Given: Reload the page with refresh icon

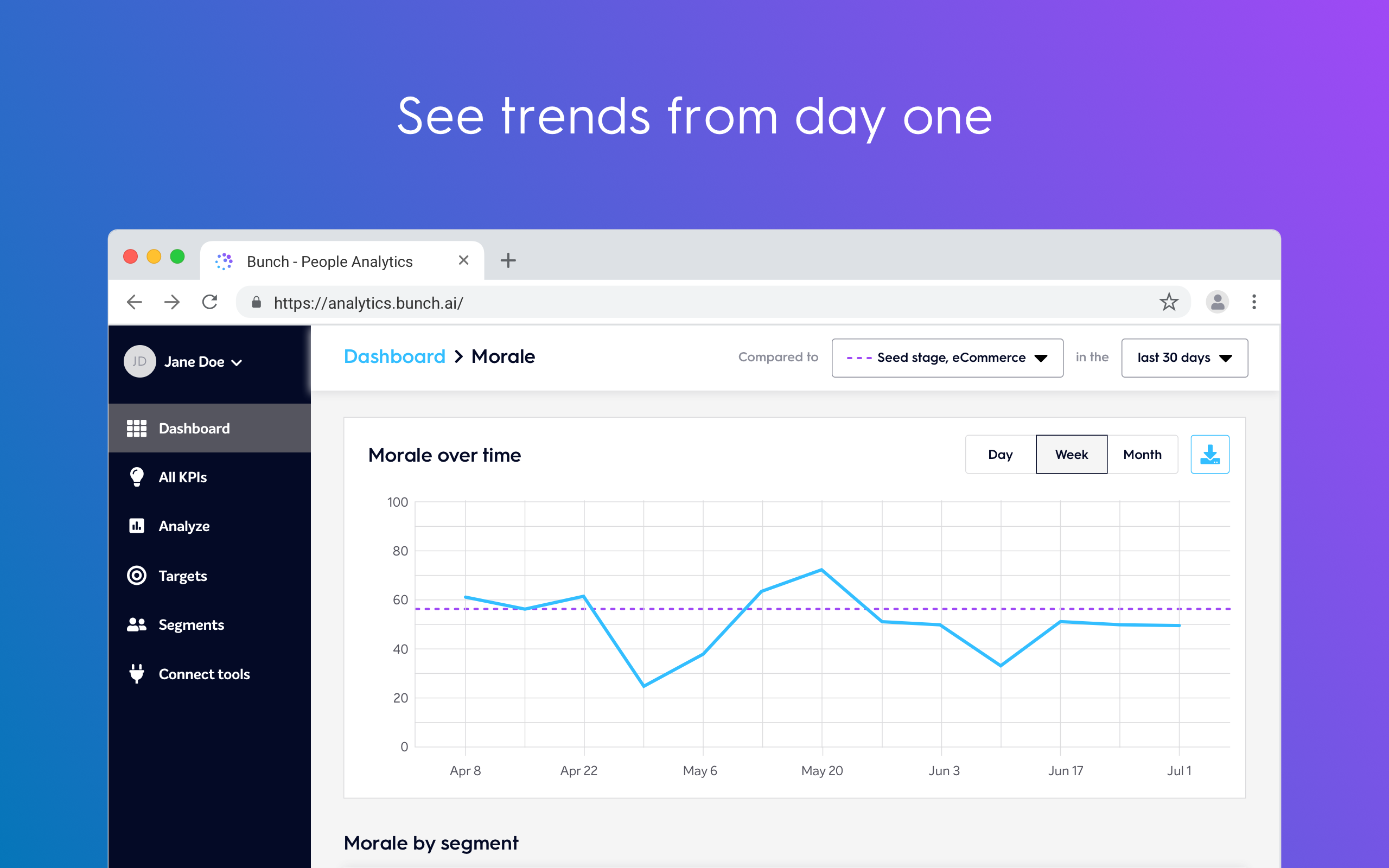Looking at the screenshot, I should (x=210, y=302).
